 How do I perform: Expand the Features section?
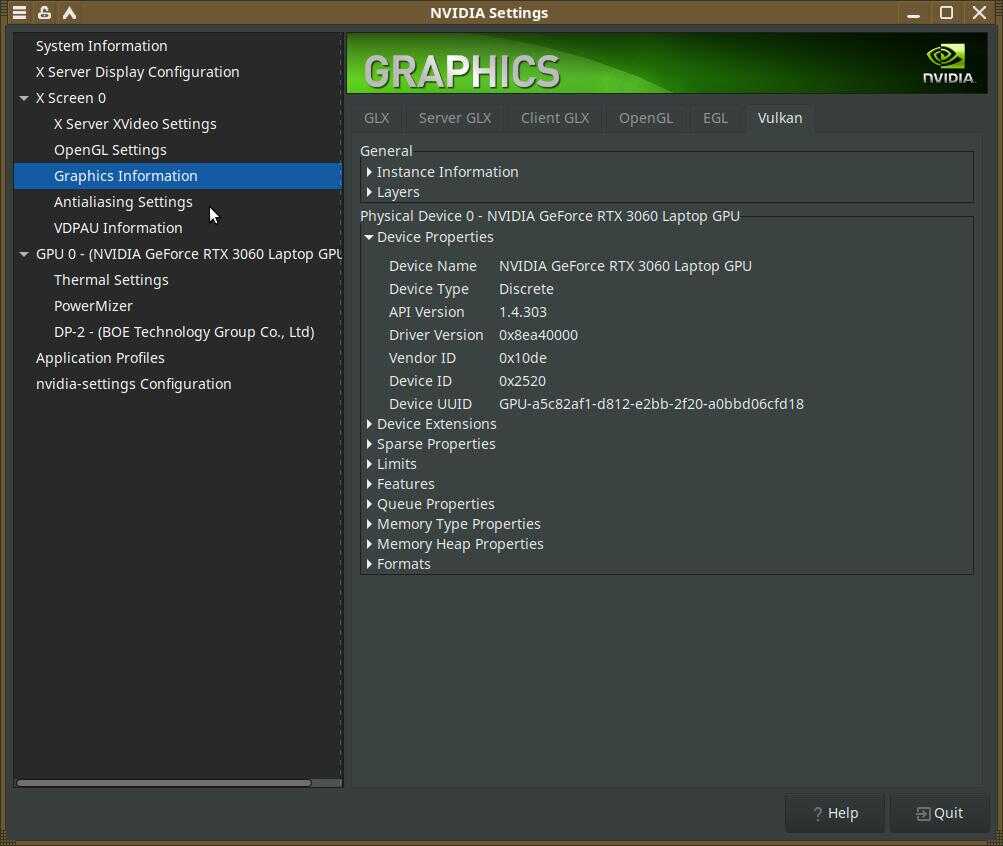point(369,484)
